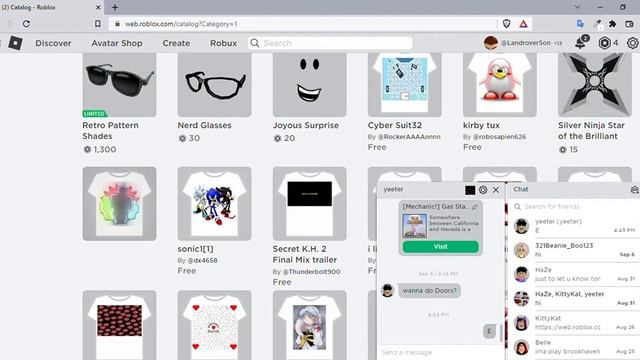Click the sunglasses Retro Pattern Shades thumbnail

coord(119,84)
